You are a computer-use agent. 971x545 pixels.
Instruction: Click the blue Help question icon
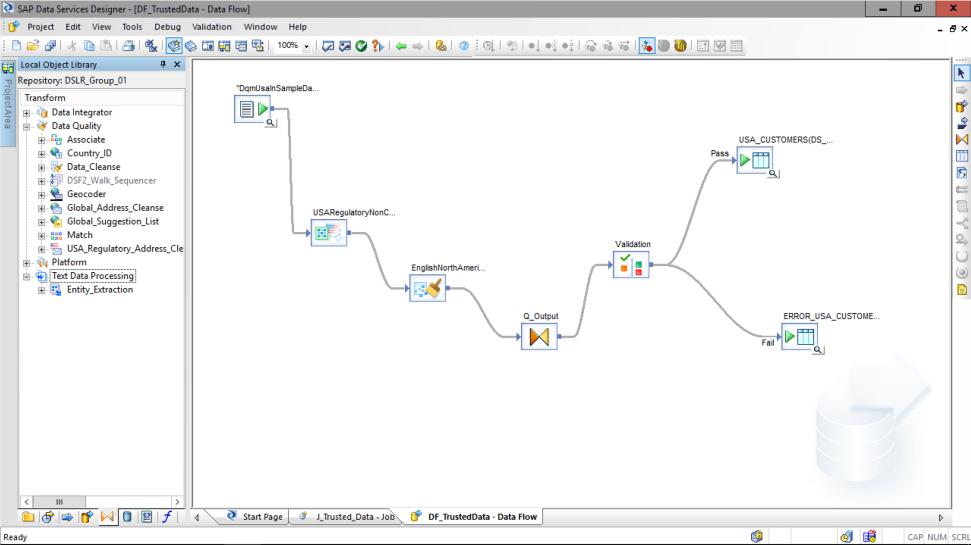click(x=464, y=46)
